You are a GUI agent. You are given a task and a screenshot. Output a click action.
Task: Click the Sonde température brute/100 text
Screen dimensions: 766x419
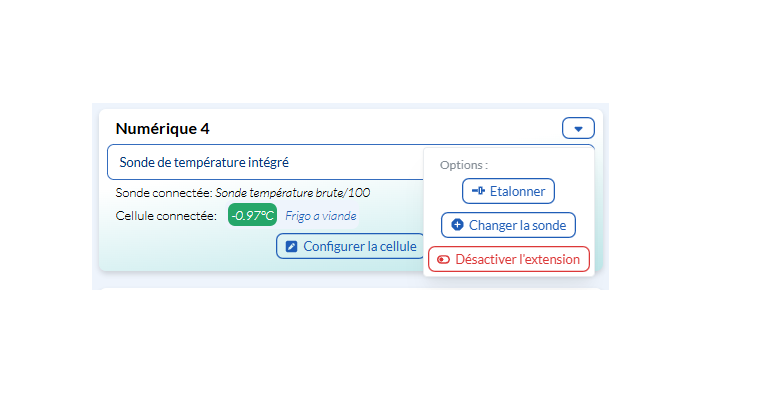tap(294, 191)
